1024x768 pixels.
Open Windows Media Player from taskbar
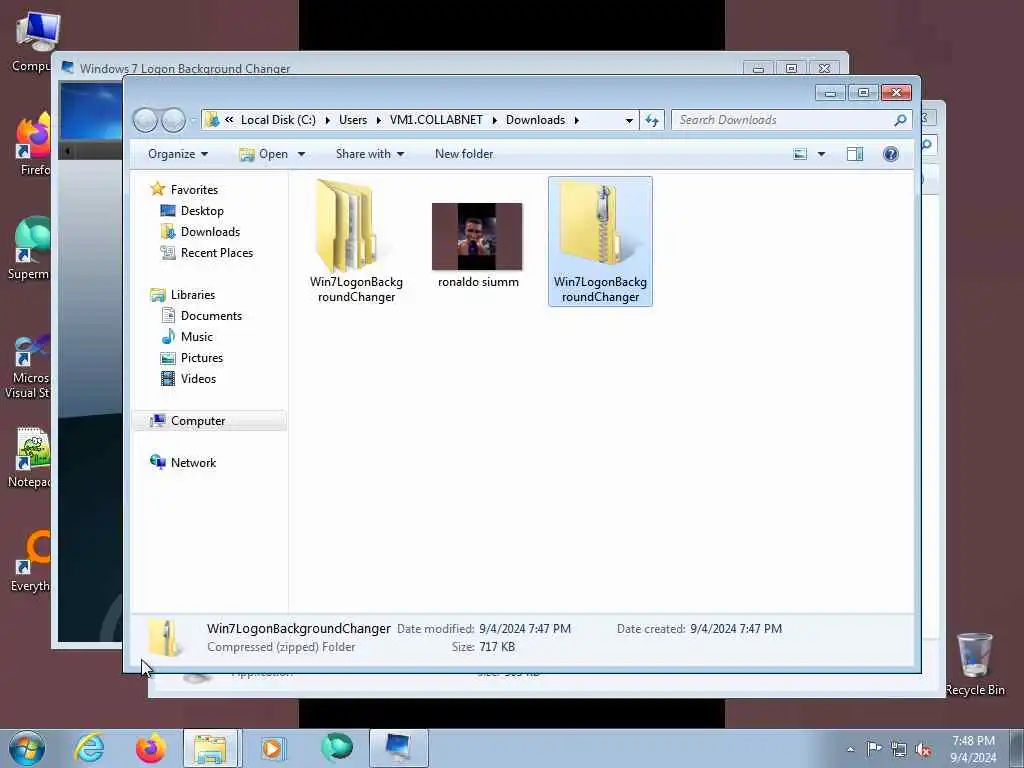pyautogui.click(x=272, y=748)
